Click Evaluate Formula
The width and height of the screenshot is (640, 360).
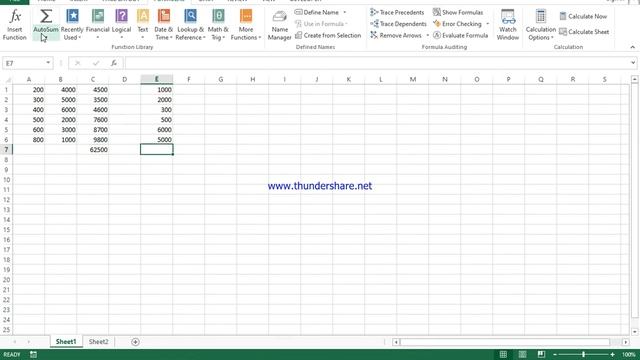pos(460,36)
